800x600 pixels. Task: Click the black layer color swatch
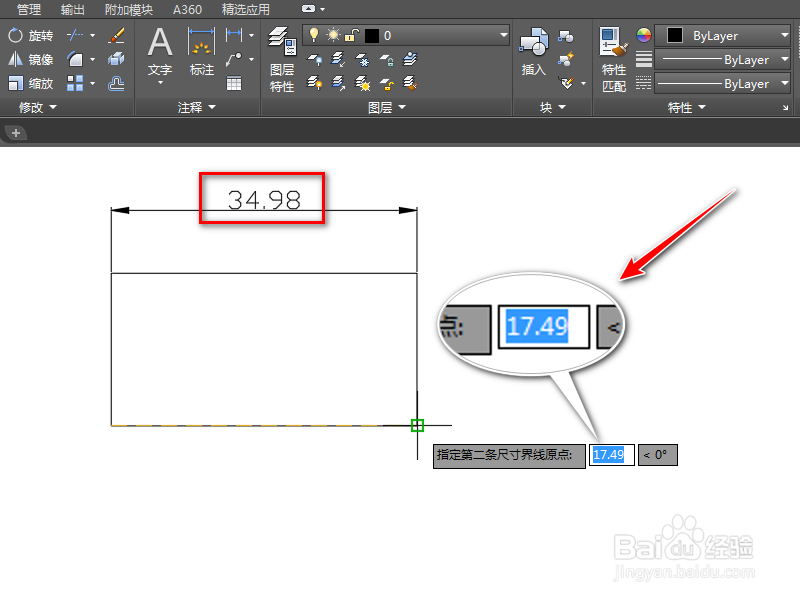[372, 35]
